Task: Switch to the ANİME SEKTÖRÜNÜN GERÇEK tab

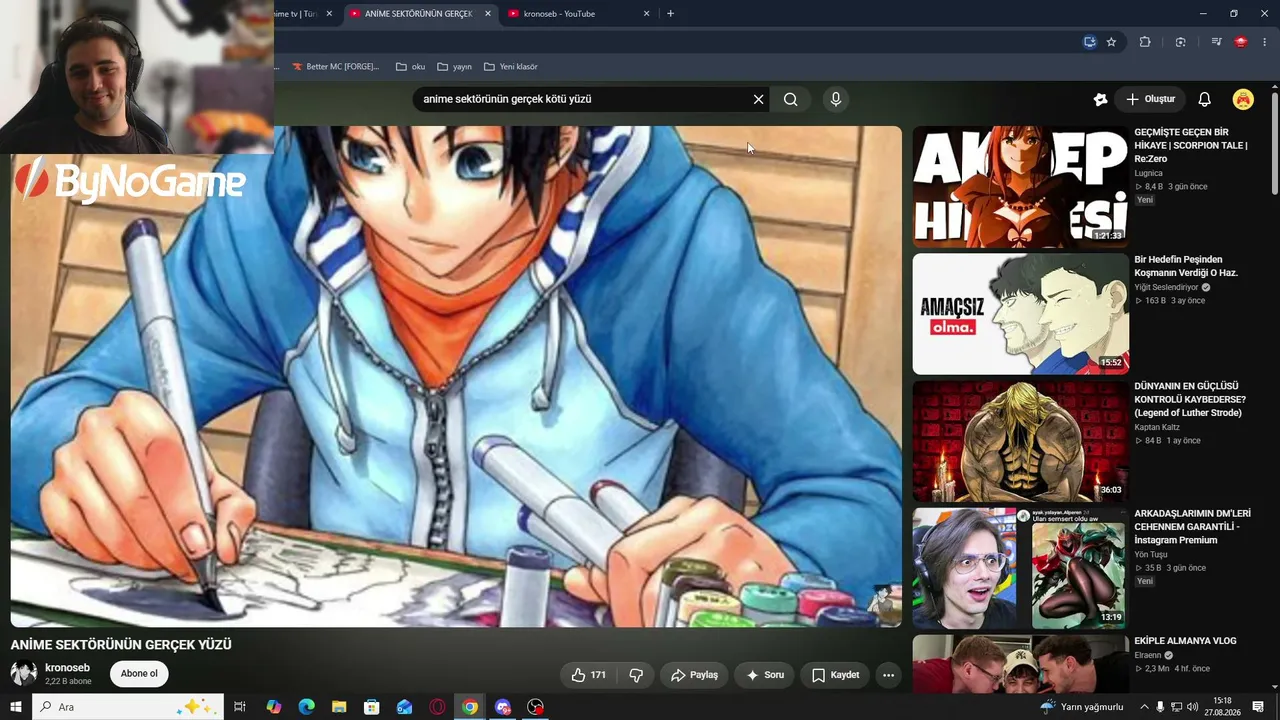Action: coord(418,14)
